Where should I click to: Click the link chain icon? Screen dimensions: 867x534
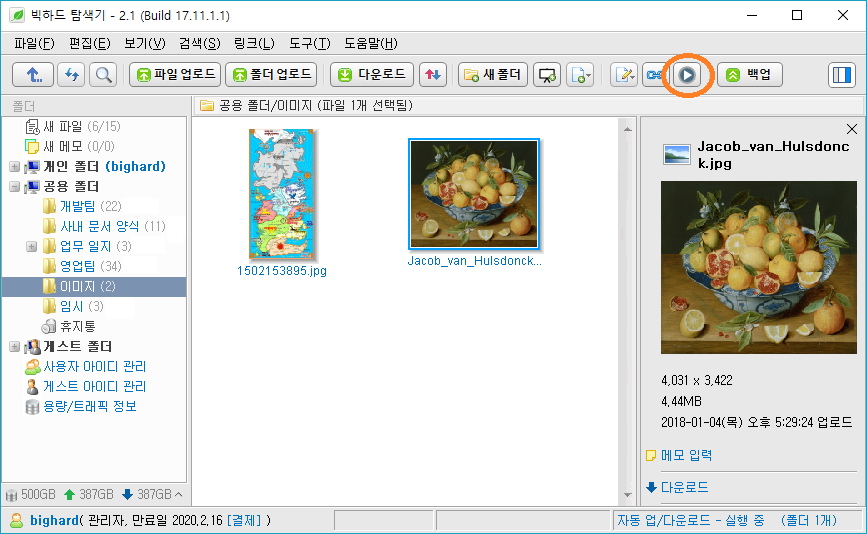point(654,75)
